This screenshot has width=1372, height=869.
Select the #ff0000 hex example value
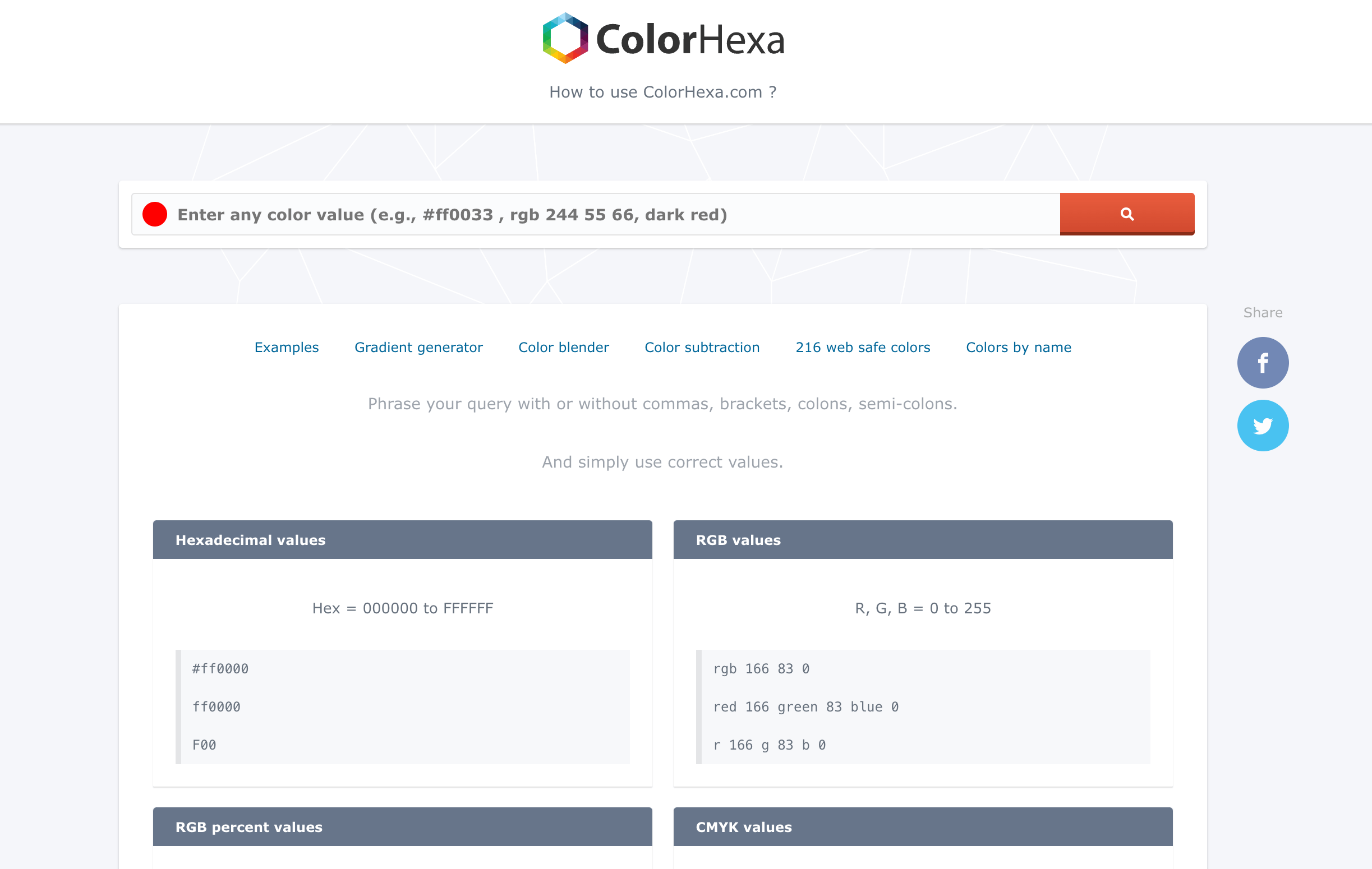pos(219,669)
